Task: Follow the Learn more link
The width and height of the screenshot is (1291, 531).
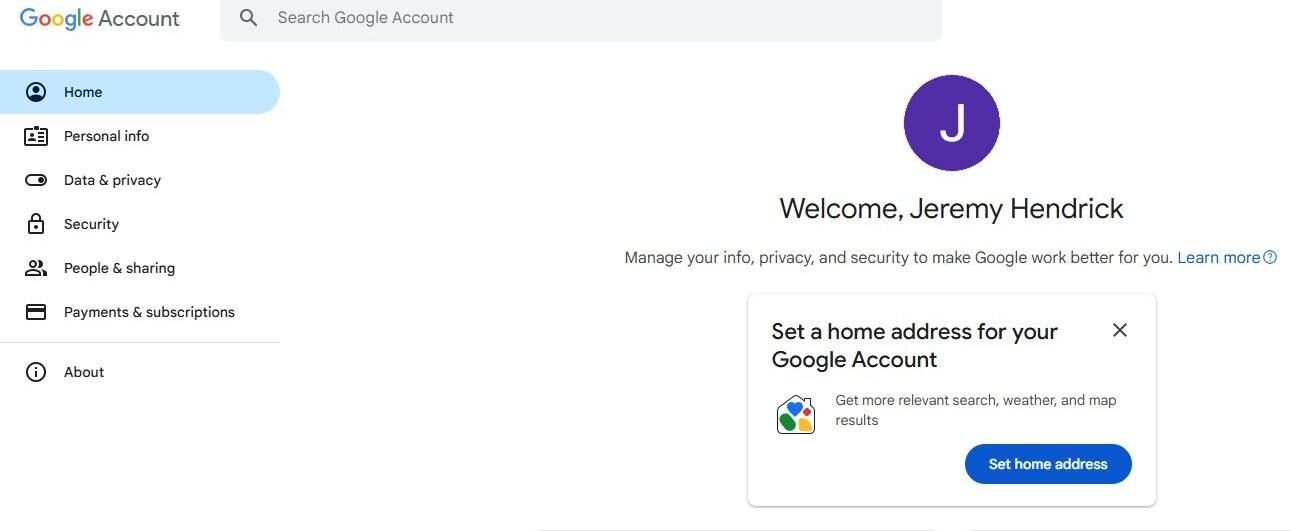Action: point(1218,257)
